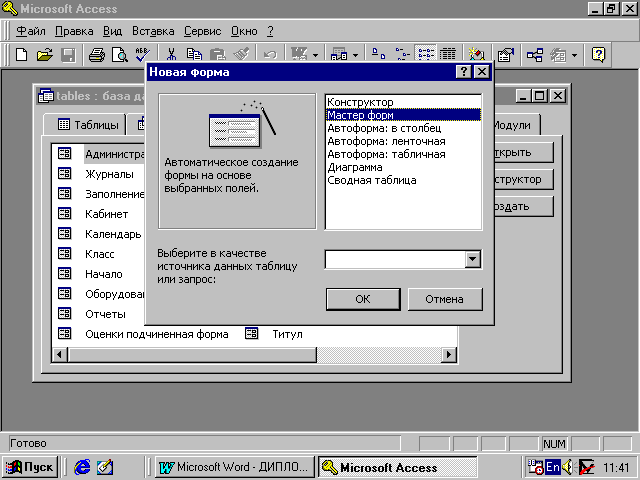Viewport: 640px width, 480px height.
Task: Open Print Preview from the toolbar
Action: (120, 55)
